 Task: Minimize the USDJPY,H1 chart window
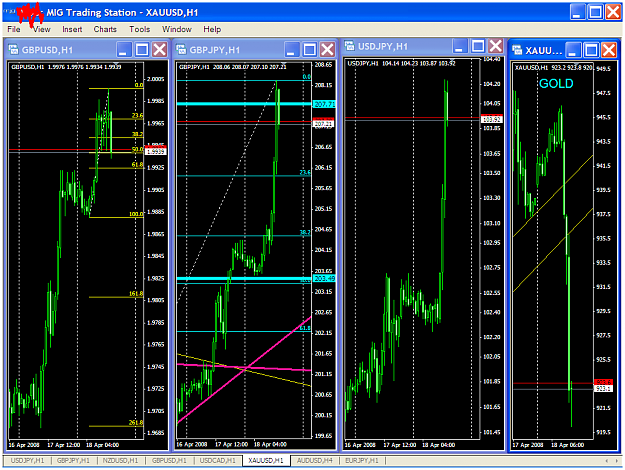click(x=459, y=46)
